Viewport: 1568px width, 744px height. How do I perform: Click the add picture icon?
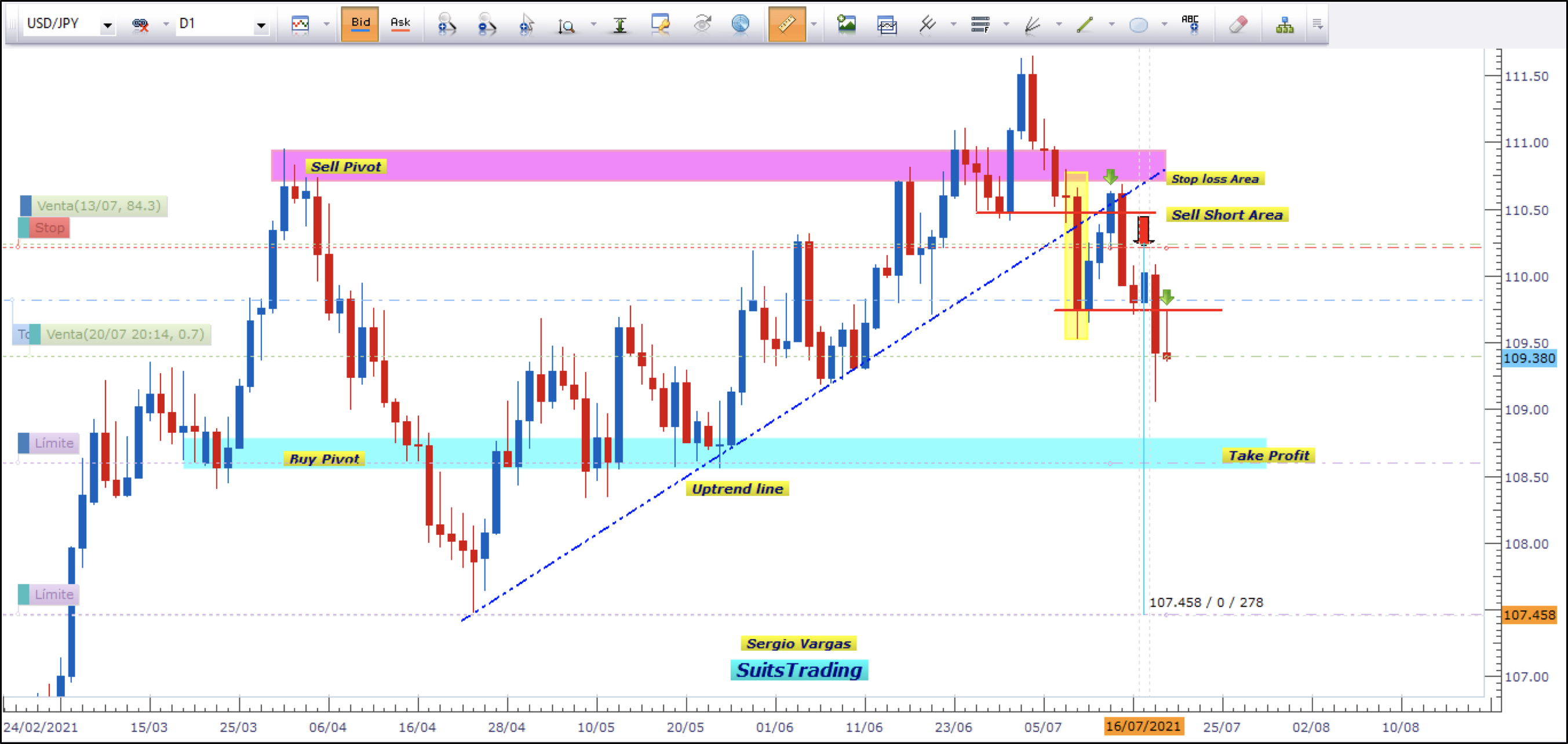point(846,24)
